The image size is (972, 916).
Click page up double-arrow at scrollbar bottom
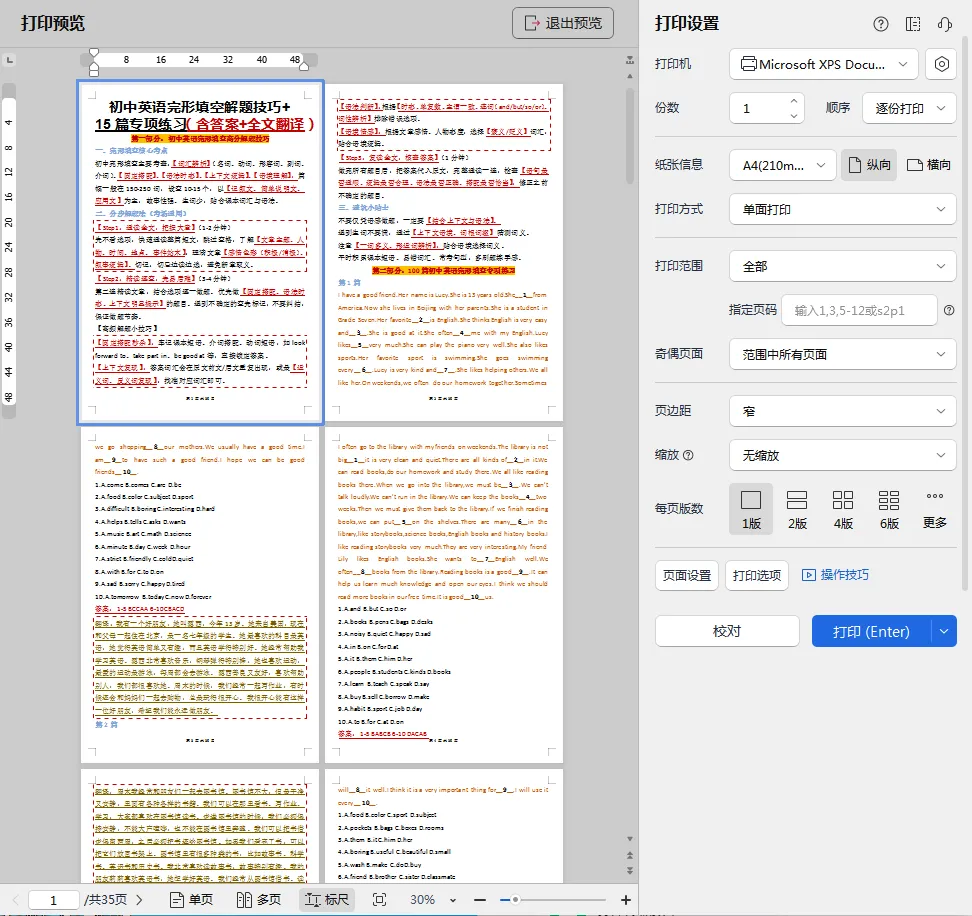point(630,855)
